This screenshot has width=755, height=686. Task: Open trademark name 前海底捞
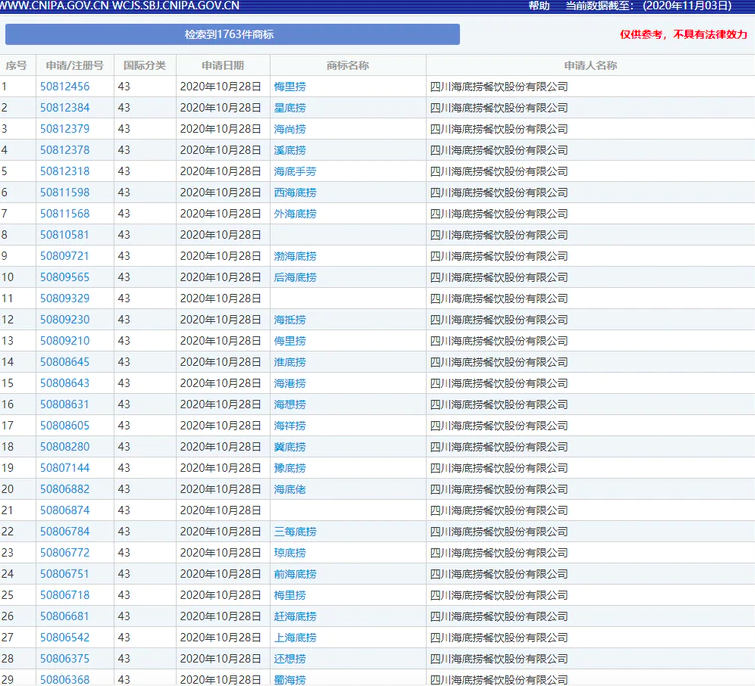295,574
